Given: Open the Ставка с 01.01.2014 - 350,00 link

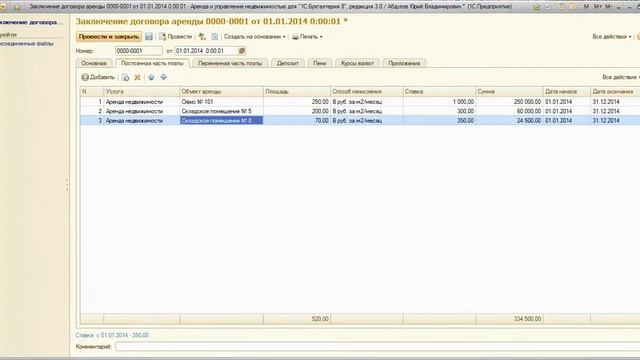Looking at the screenshot, I should click(x=112, y=335).
